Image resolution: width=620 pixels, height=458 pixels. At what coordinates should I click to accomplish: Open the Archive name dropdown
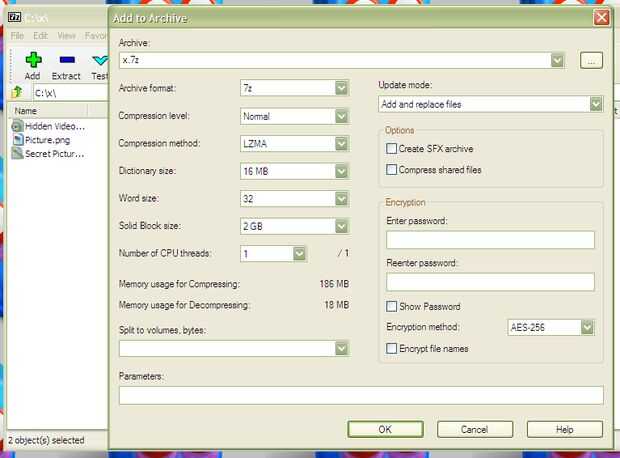(557, 61)
